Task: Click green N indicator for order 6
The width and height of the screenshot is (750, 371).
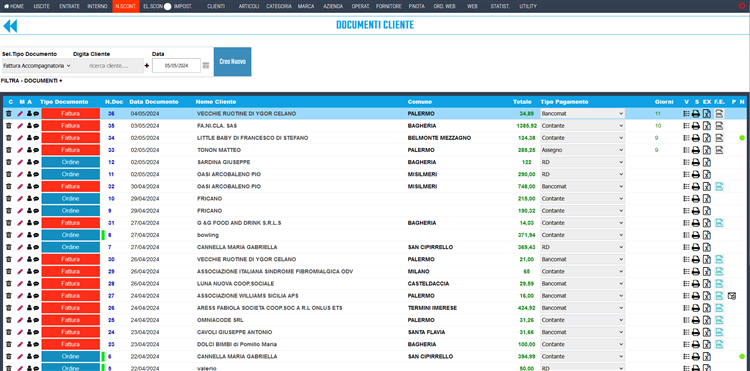Action: [x=742, y=356]
